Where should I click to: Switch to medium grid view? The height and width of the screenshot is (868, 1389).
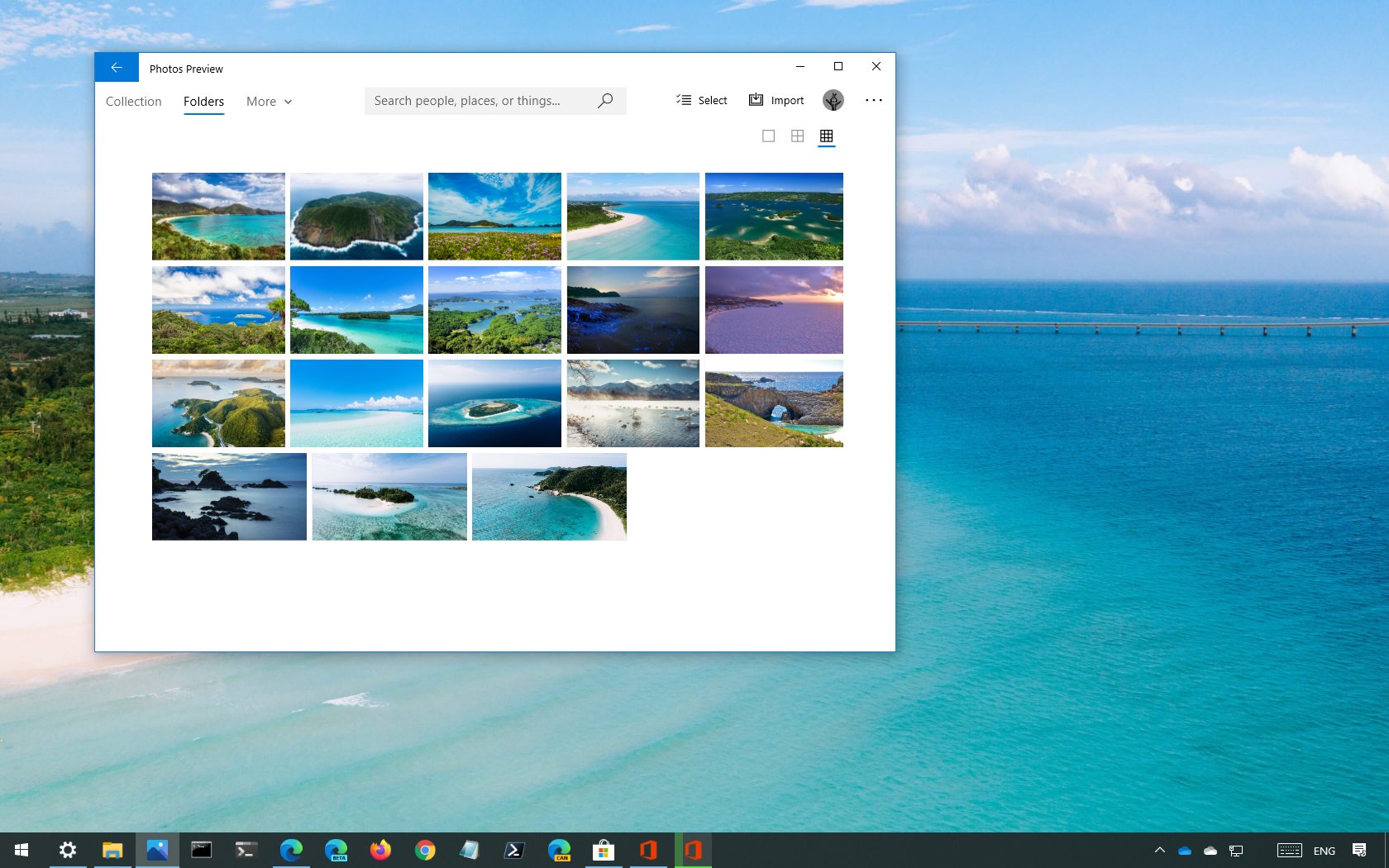[x=797, y=136]
